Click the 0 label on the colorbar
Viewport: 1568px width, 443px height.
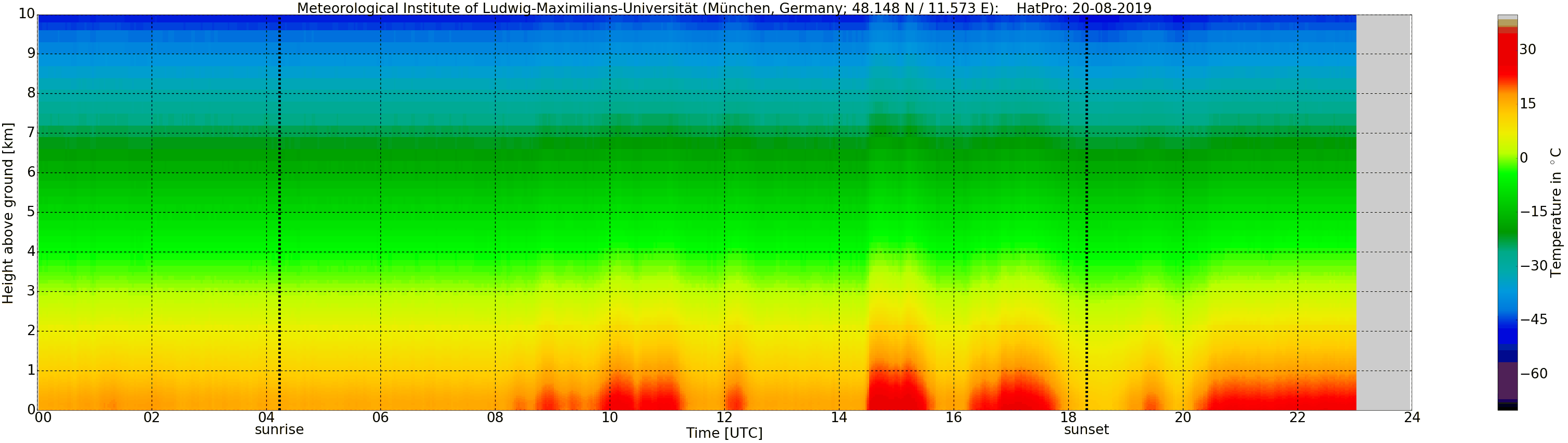point(1524,158)
